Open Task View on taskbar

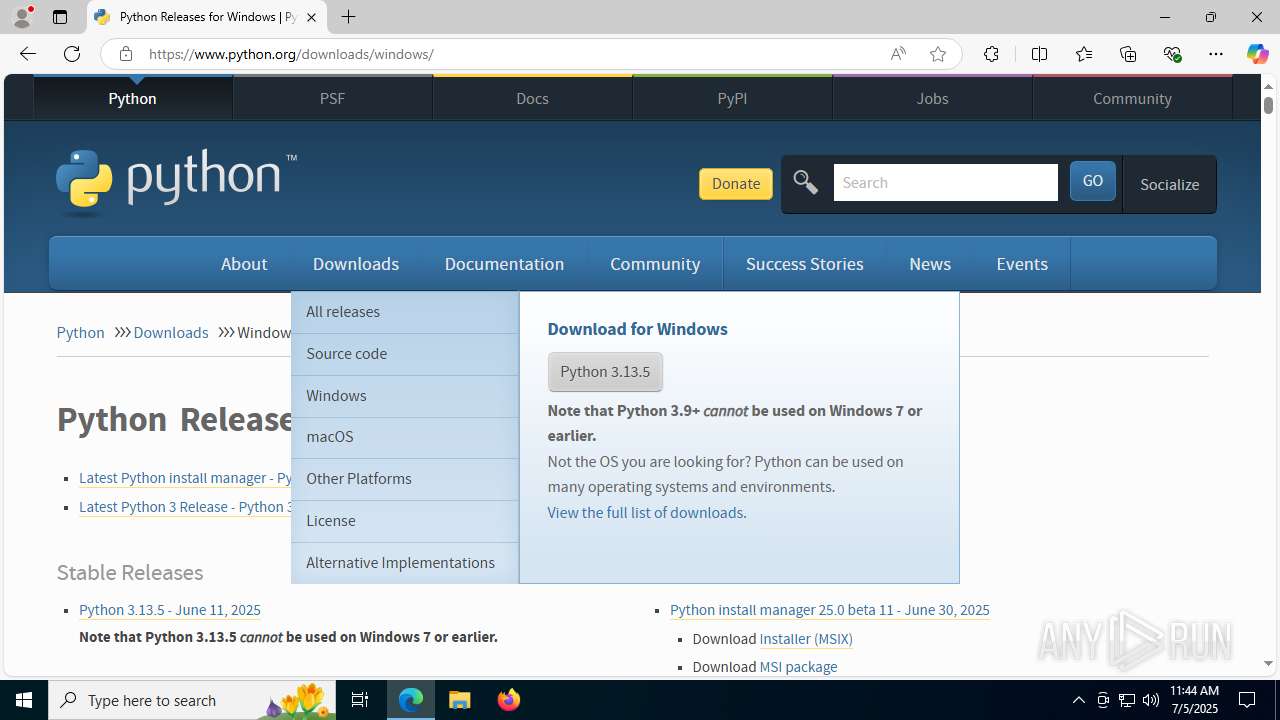(x=360, y=700)
